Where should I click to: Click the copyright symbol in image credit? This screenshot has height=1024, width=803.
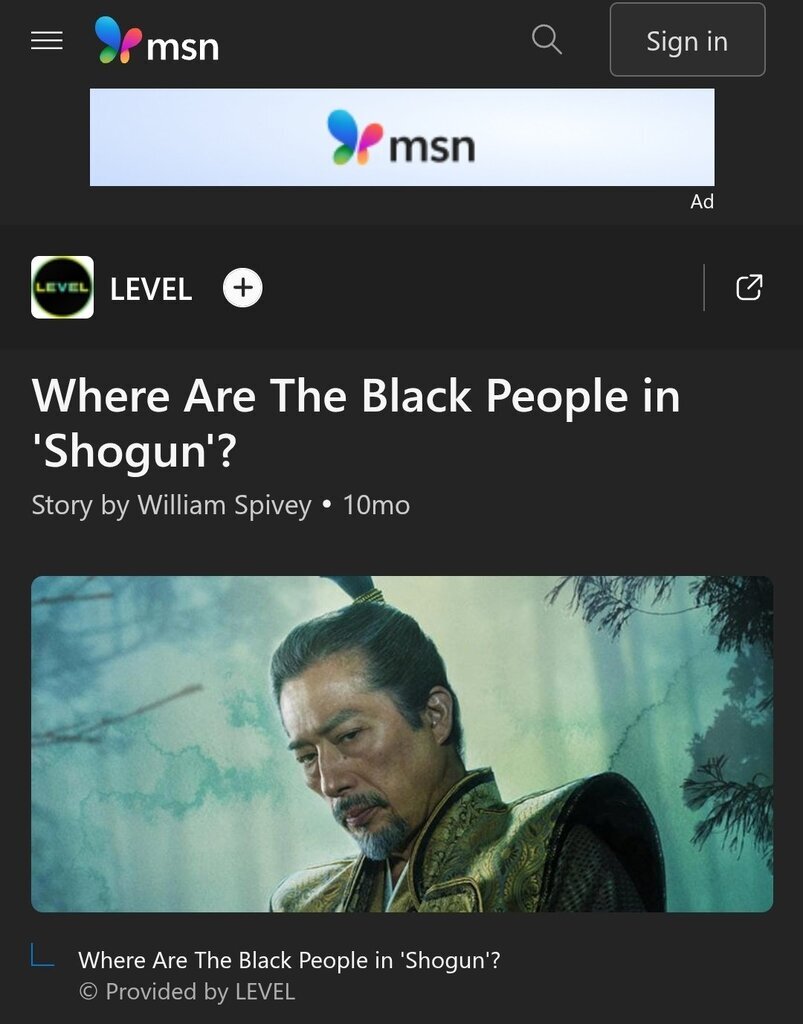pyautogui.click(x=88, y=992)
